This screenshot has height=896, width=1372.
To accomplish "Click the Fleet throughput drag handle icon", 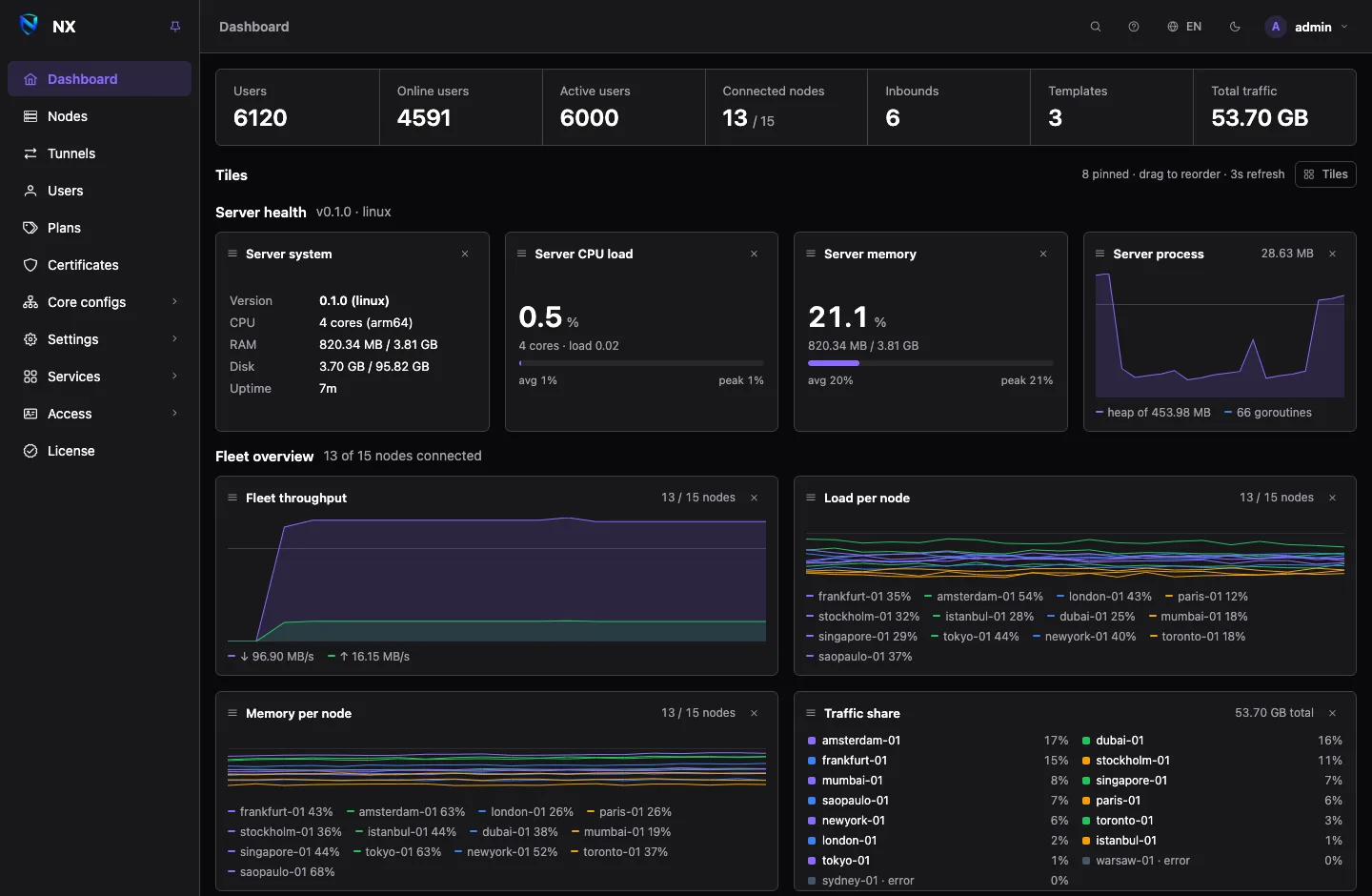I will click(232, 498).
